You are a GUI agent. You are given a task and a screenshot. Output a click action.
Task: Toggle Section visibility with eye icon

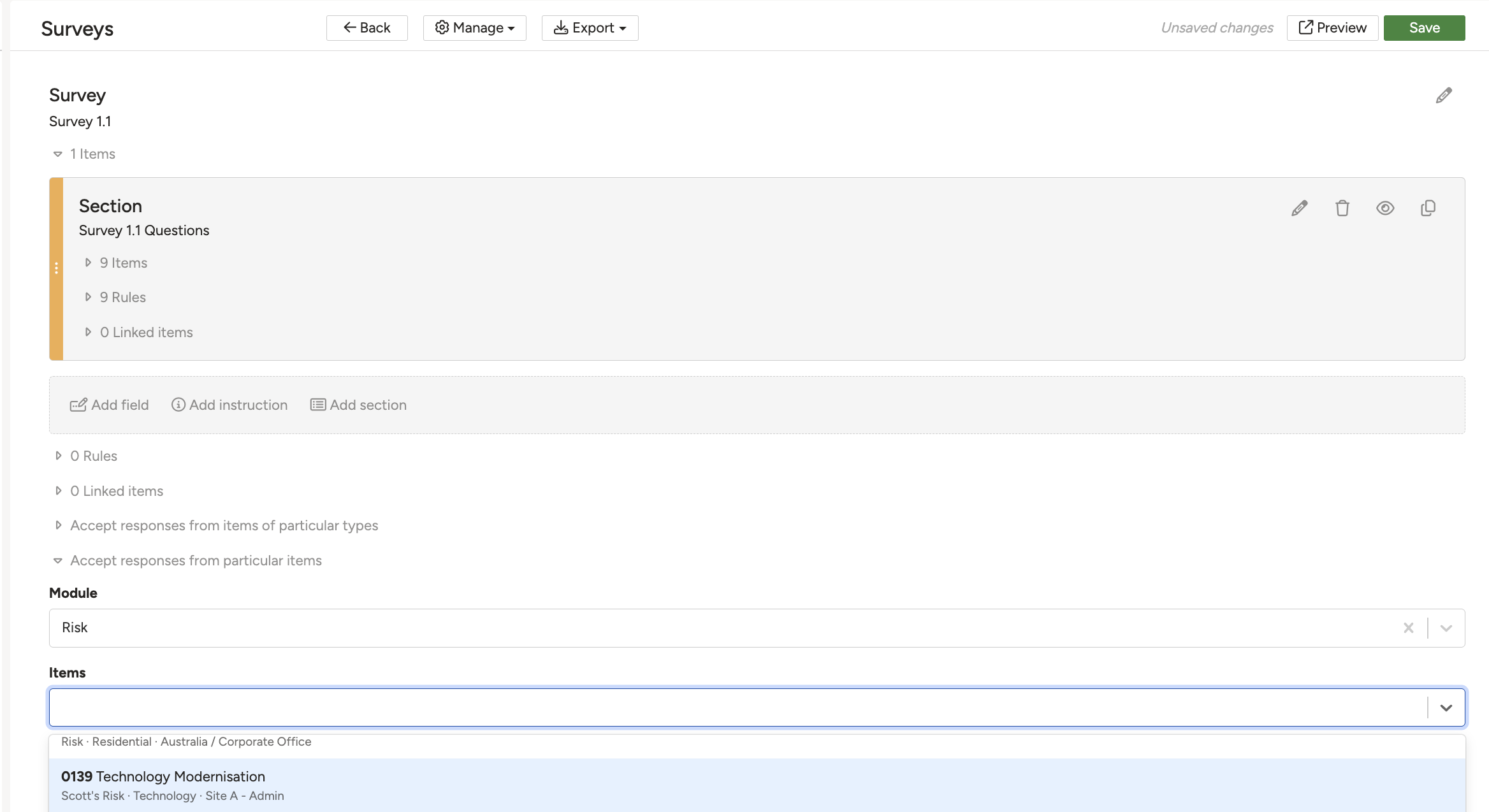[1385, 208]
